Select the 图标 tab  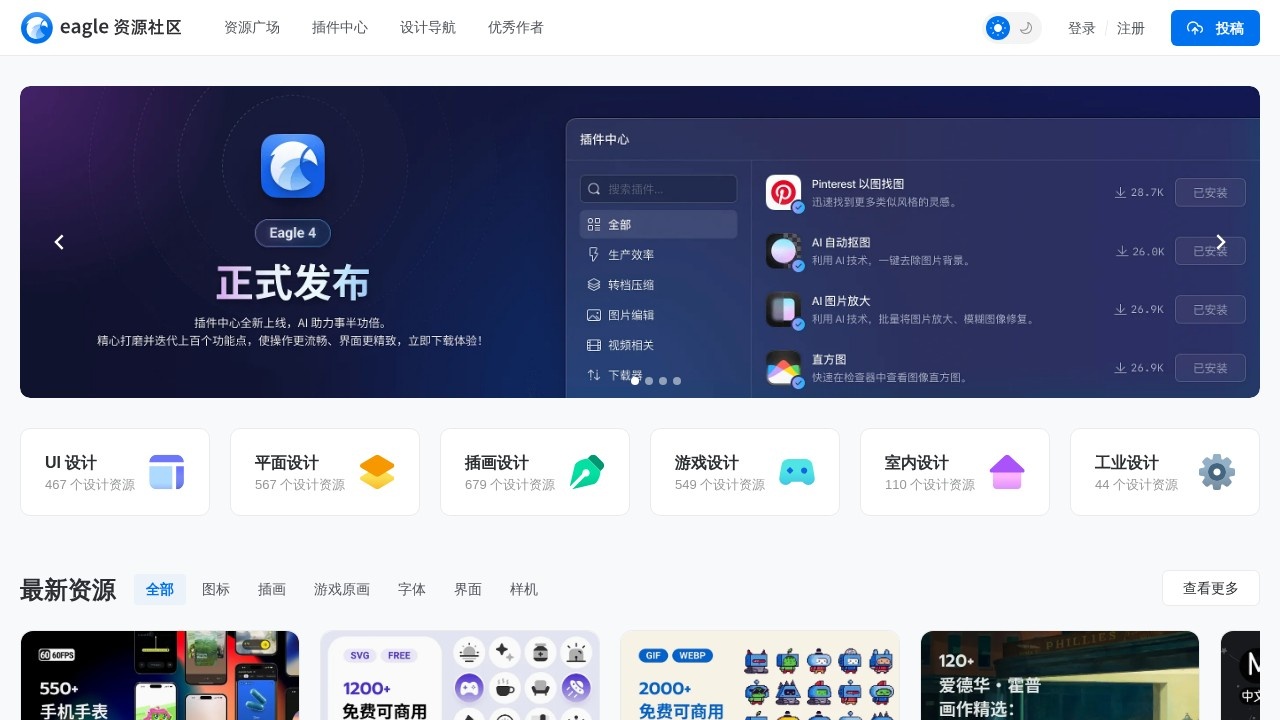click(x=216, y=589)
